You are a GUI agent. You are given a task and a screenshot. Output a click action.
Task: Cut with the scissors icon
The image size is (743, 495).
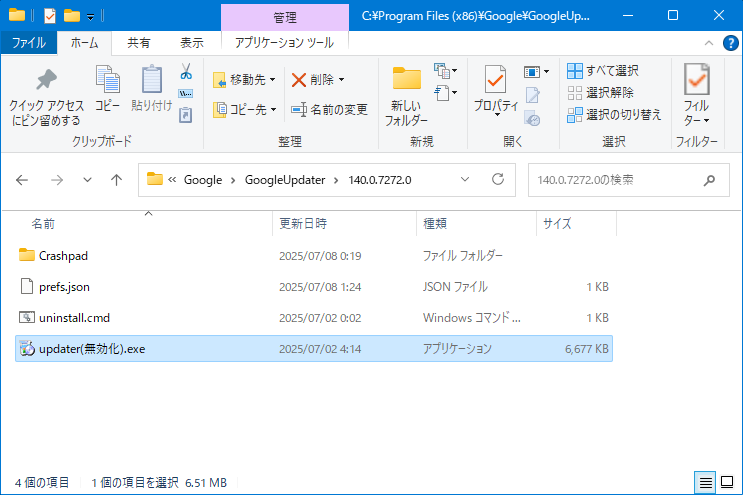(186, 71)
